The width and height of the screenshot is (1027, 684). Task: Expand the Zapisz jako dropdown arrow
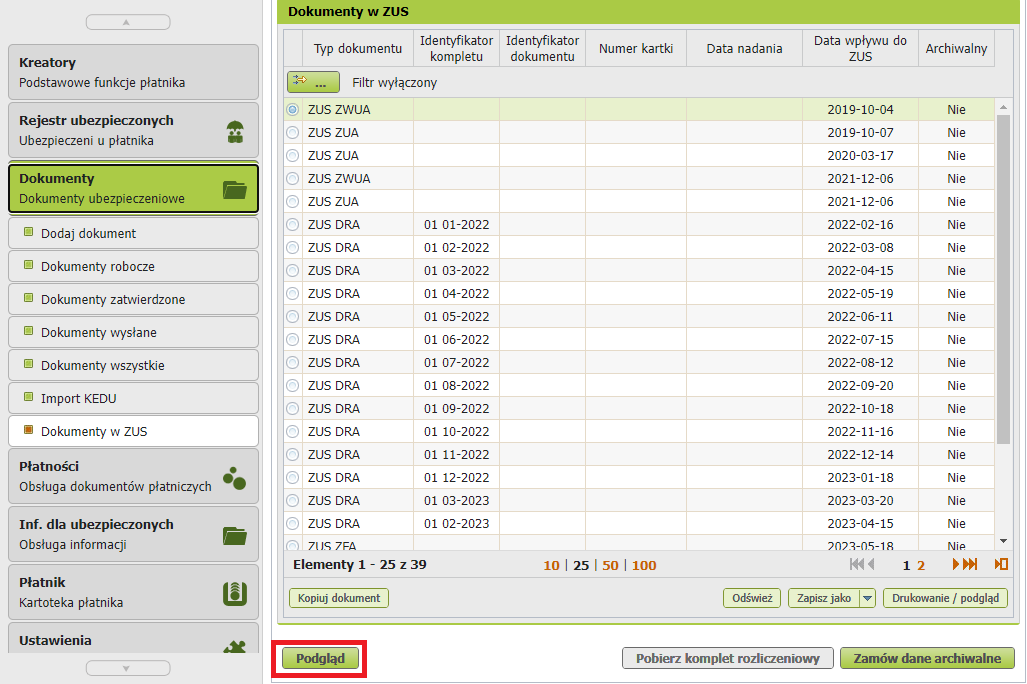click(x=867, y=598)
